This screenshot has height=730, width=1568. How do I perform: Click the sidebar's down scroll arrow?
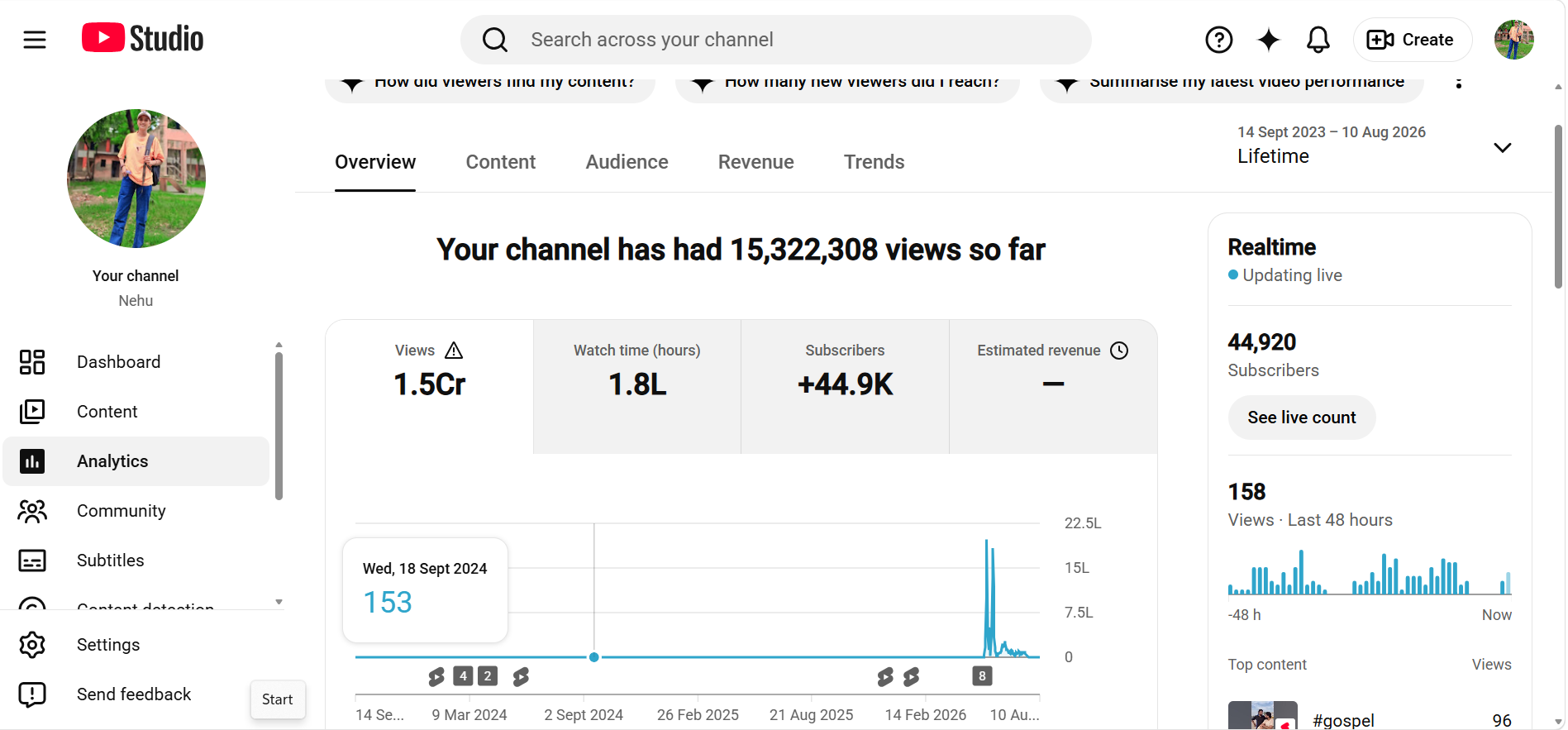pos(279,602)
